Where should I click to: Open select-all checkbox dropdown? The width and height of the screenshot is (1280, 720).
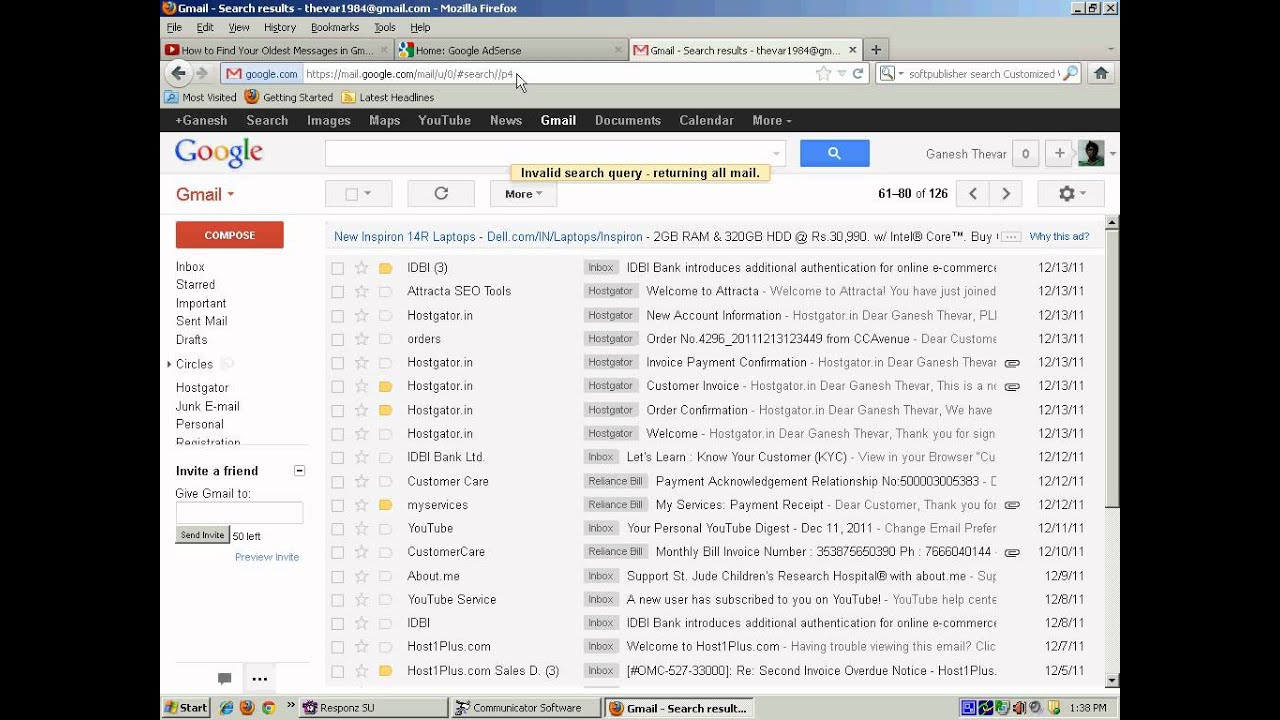pyautogui.click(x=368, y=194)
